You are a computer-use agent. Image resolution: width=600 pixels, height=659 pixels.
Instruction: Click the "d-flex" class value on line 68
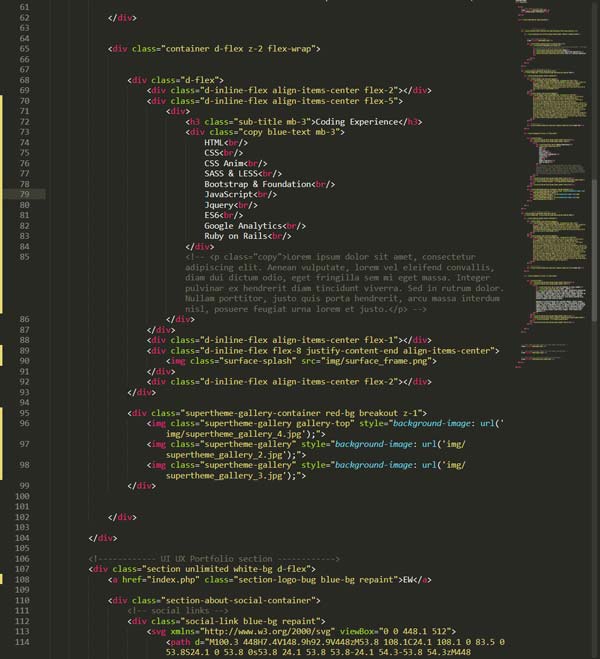(x=200, y=80)
